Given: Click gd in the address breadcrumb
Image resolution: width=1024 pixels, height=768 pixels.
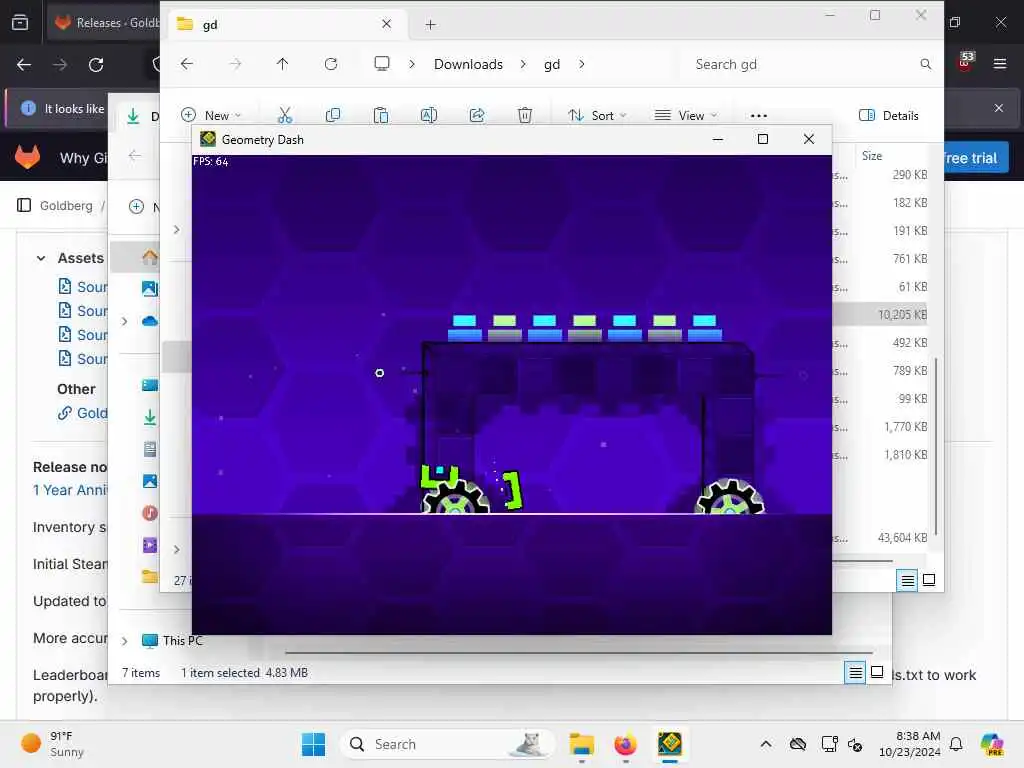Looking at the screenshot, I should point(552,64).
